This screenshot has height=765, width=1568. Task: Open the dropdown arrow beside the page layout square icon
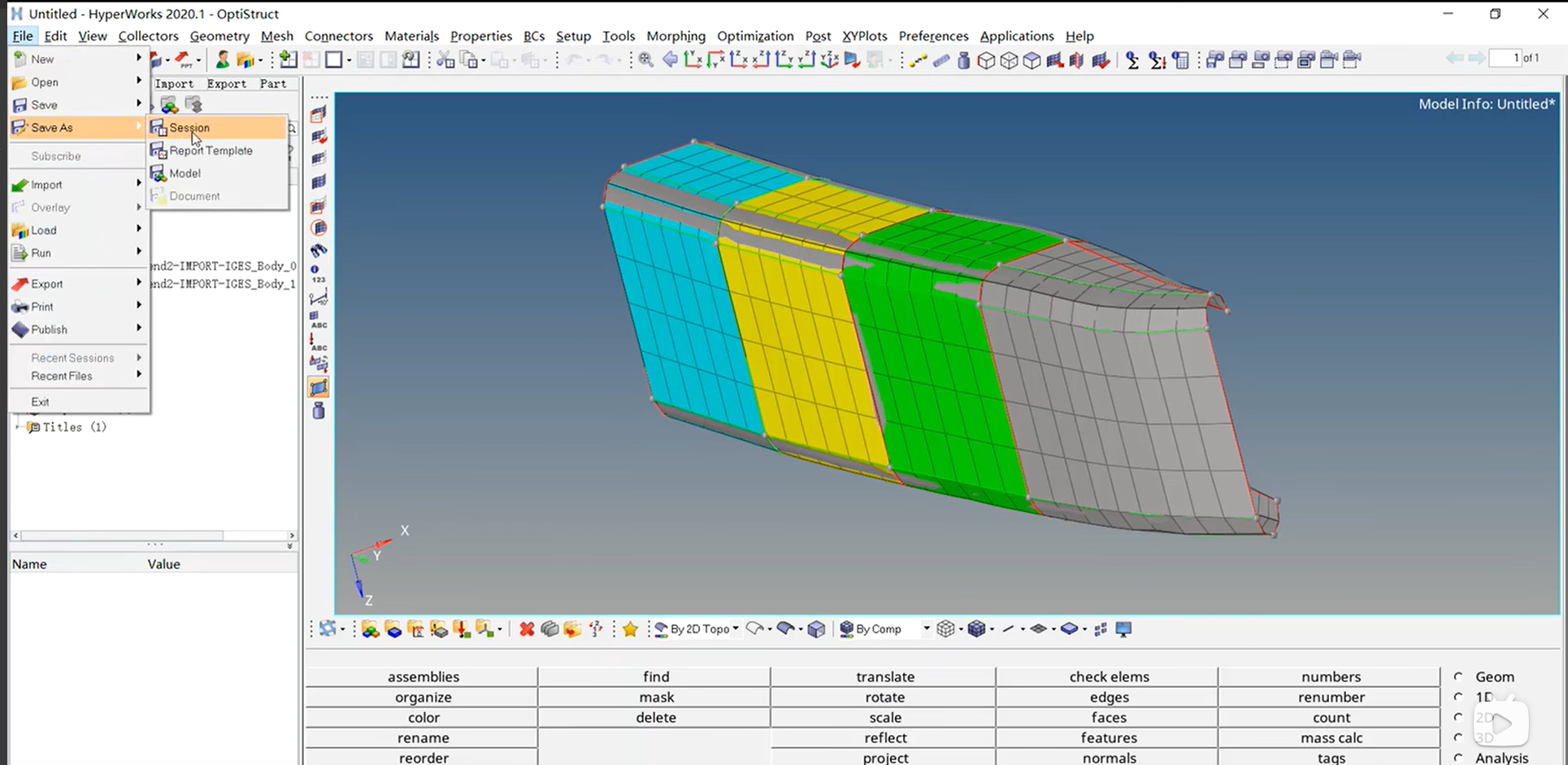(349, 60)
